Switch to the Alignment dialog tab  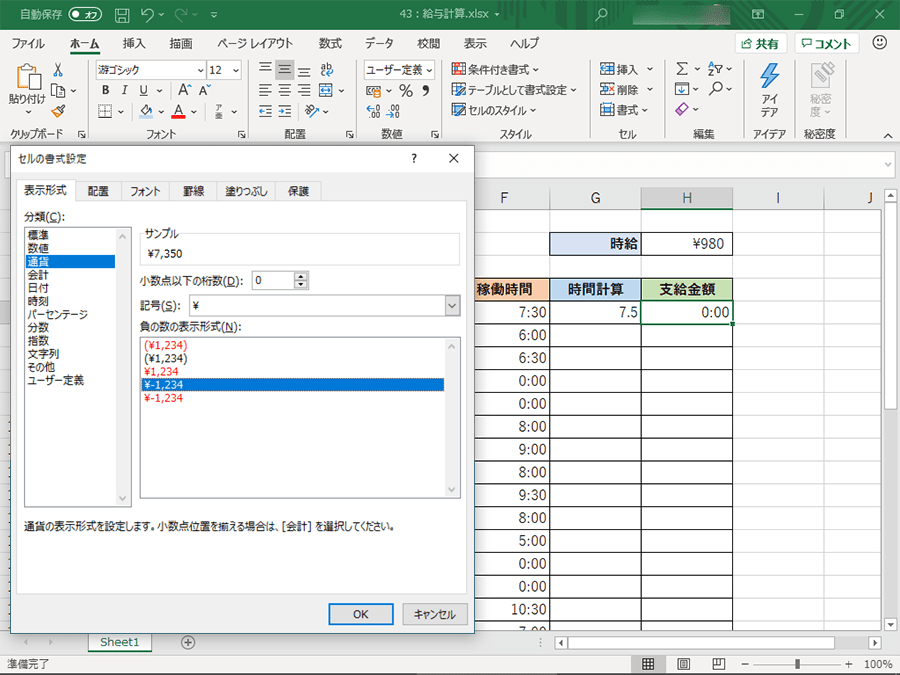click(98, 191)
